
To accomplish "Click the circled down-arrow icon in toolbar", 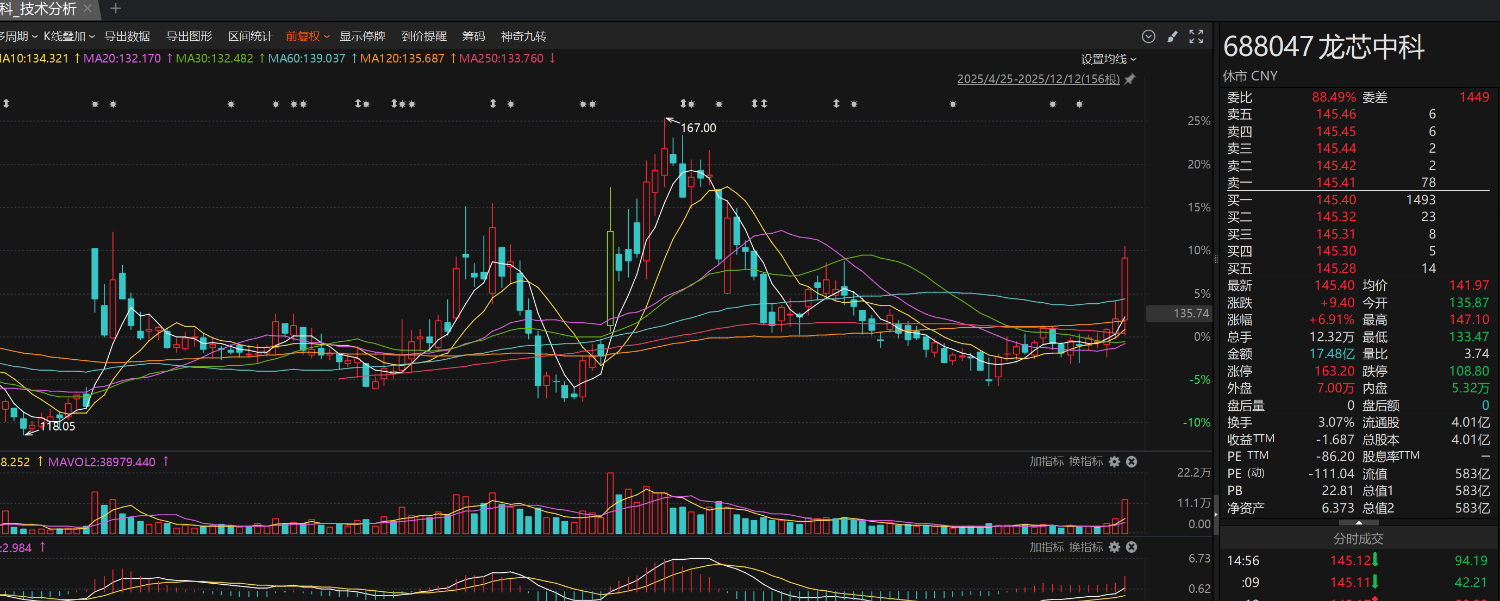I will pos(1148,37).
